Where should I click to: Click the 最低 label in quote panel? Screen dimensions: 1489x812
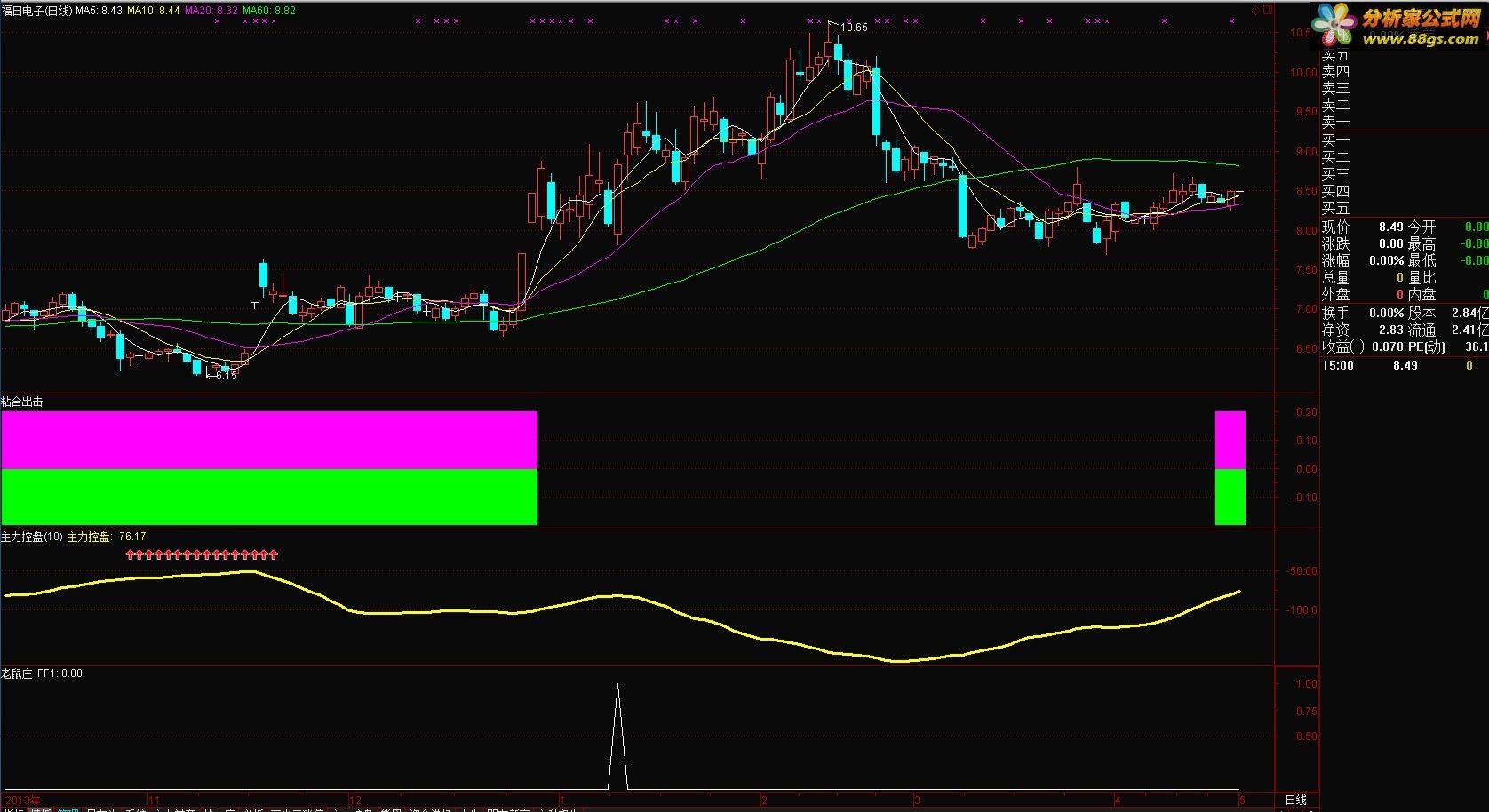click(1421, 260)
